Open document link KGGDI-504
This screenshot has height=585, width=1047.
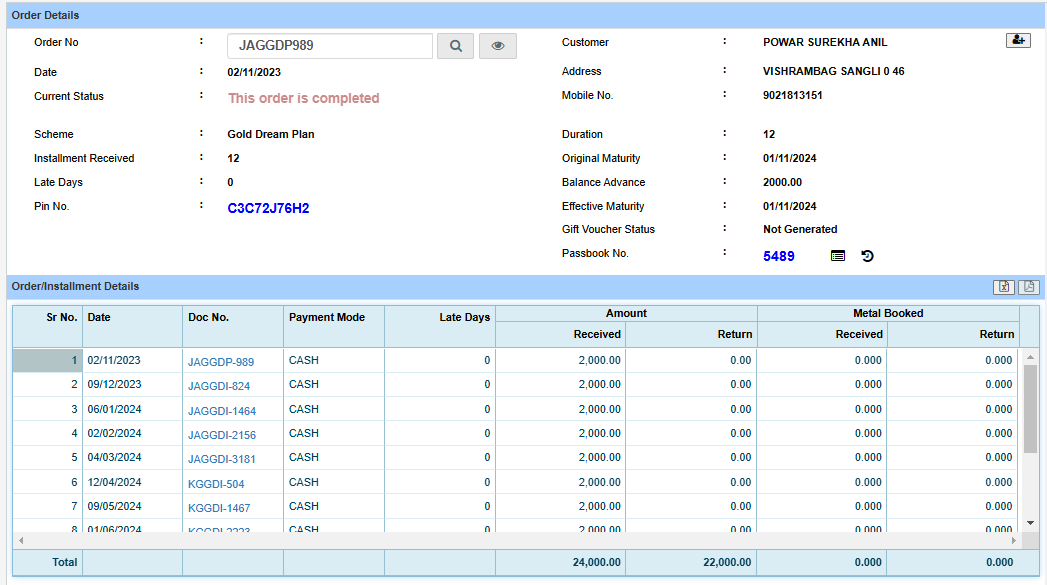[216, 483]
